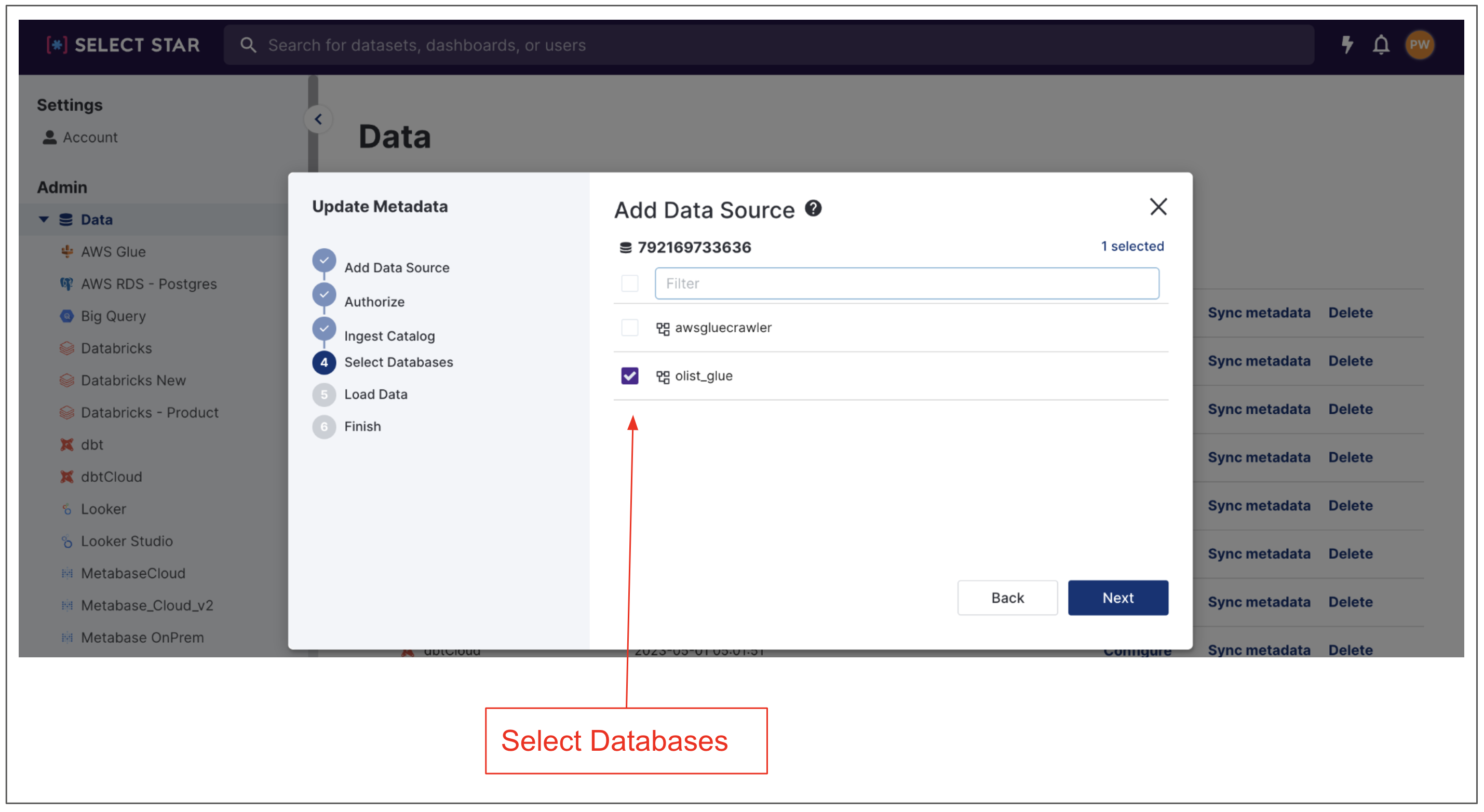
Task: Click the Back button
Action: point(1007,598)
